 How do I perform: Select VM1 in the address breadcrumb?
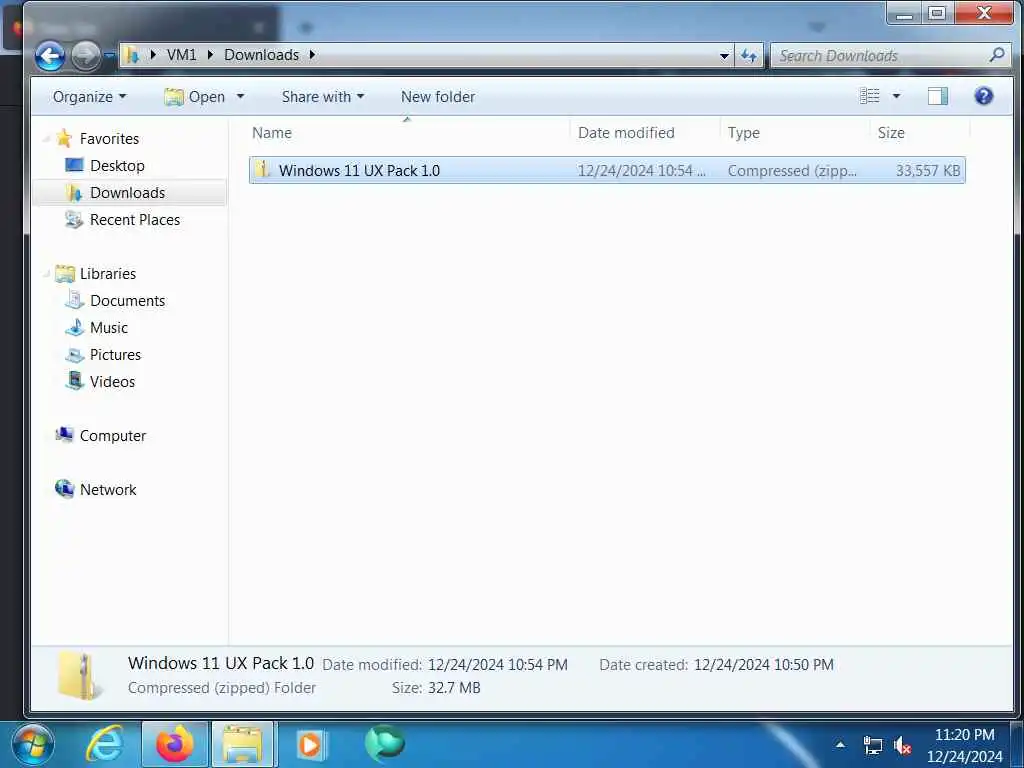[181, 55]
